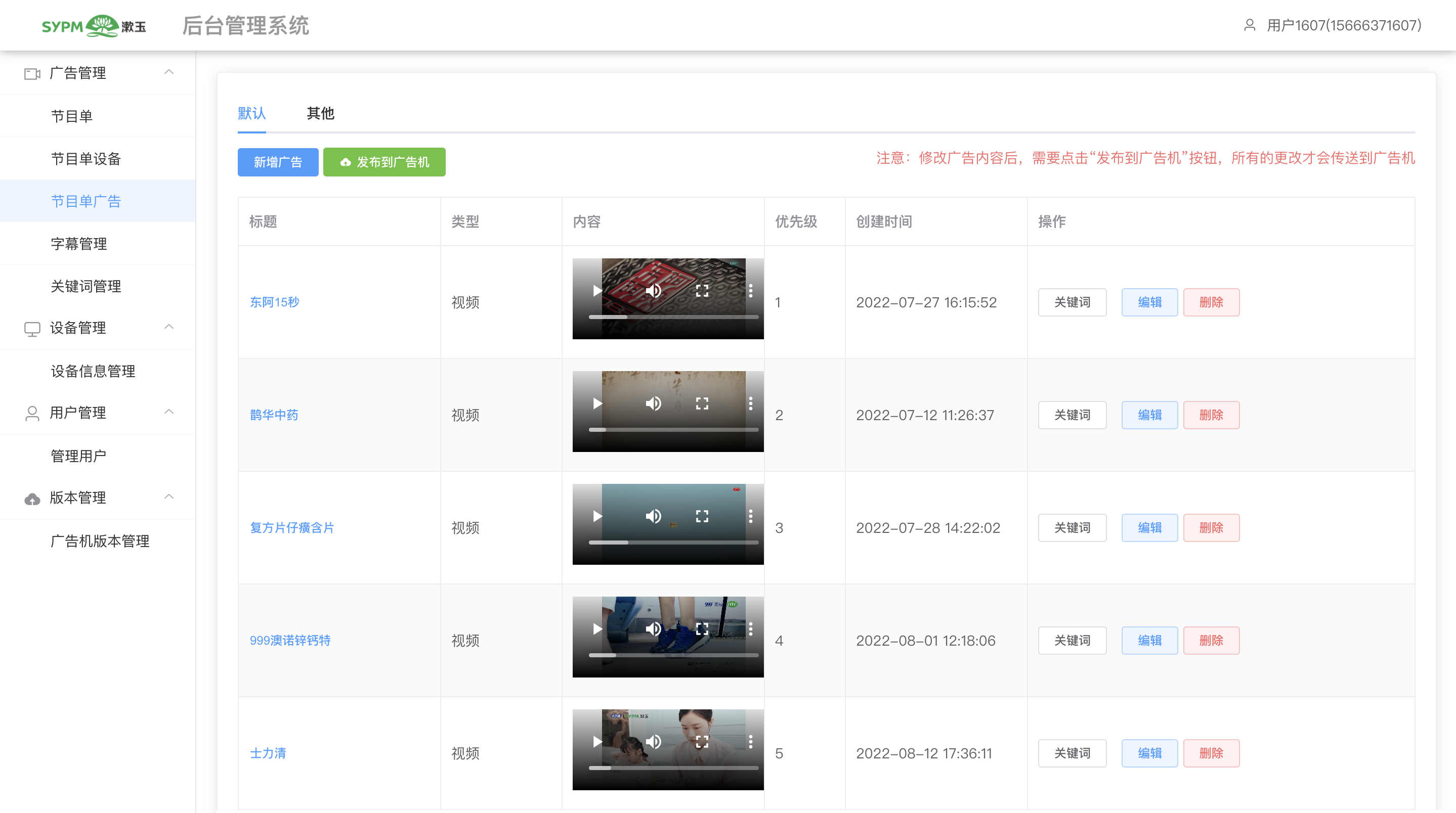This screenshot has width=1456, height=813.
Task: Open 关键词 for 999澳诺锌钙特 row
Action: point(1072,641)
